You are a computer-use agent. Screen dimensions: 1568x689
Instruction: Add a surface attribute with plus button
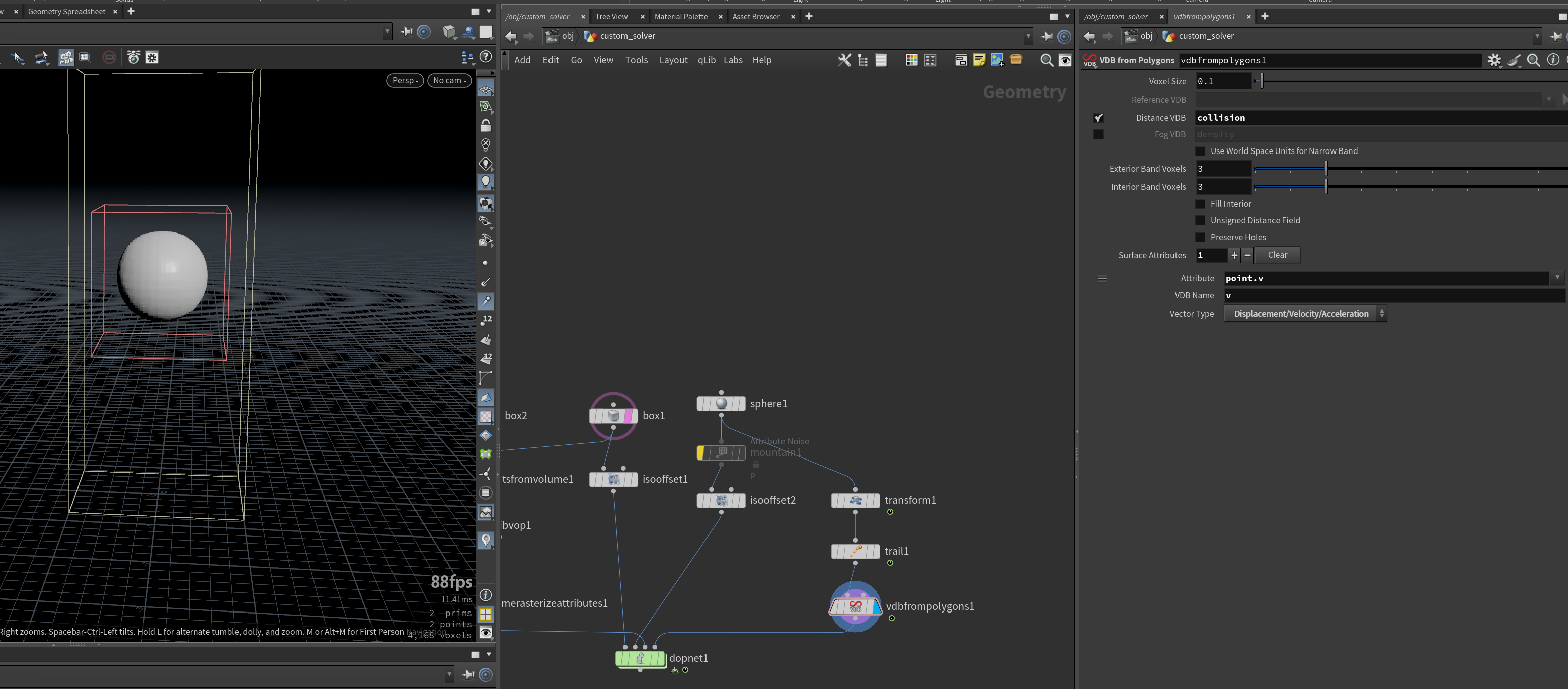click(1234, 255)
